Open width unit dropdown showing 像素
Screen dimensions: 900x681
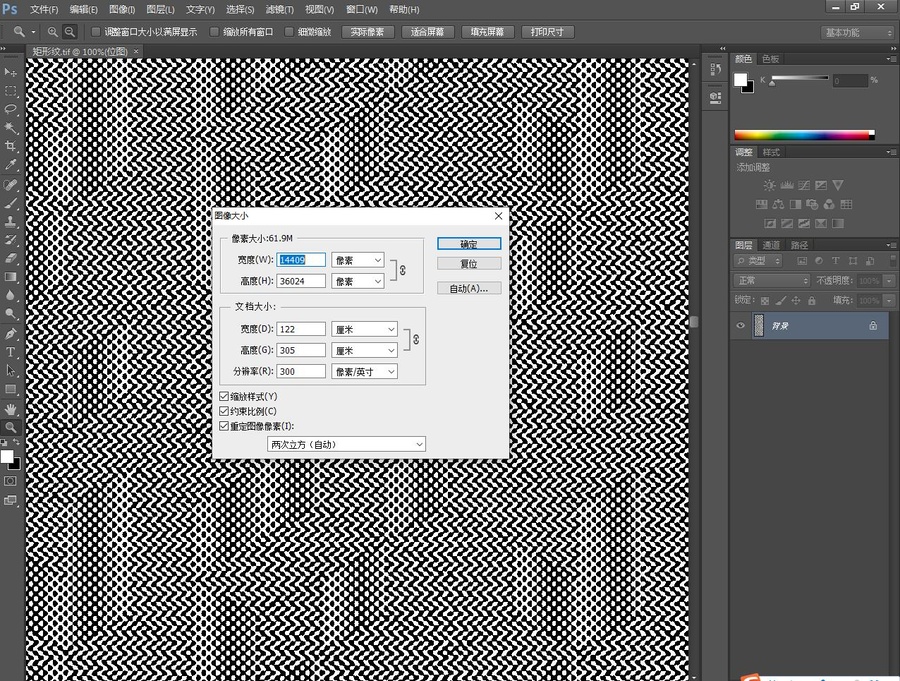tap(358, 260)
